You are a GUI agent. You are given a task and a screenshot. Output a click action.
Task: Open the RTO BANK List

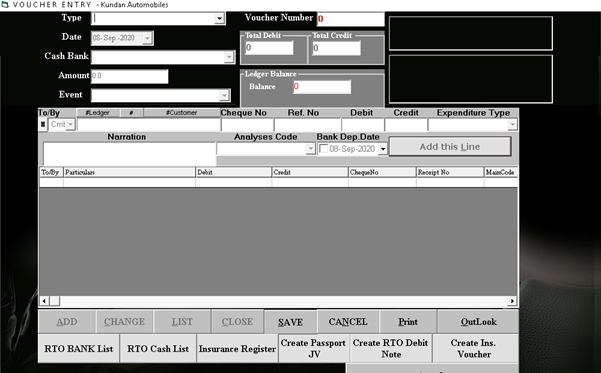pyautogui.click(x=79, y=348)
